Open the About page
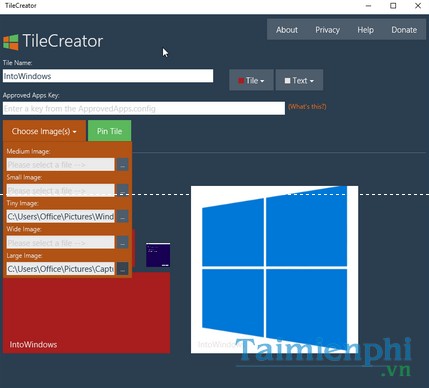Viewport: 429px width, 388px height. [287, 30]
